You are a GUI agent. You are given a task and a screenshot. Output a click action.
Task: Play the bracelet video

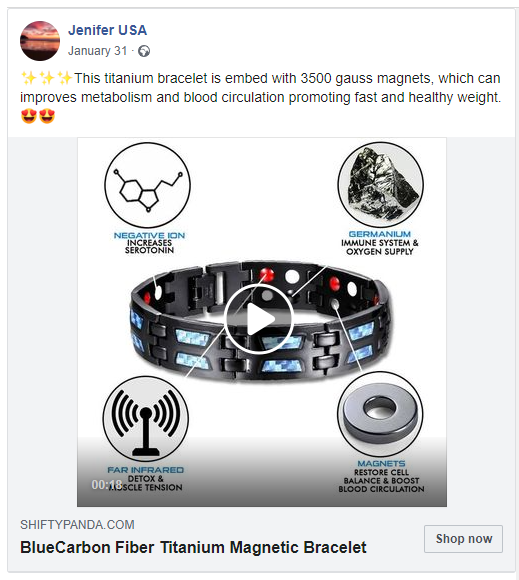pos(258,319)
